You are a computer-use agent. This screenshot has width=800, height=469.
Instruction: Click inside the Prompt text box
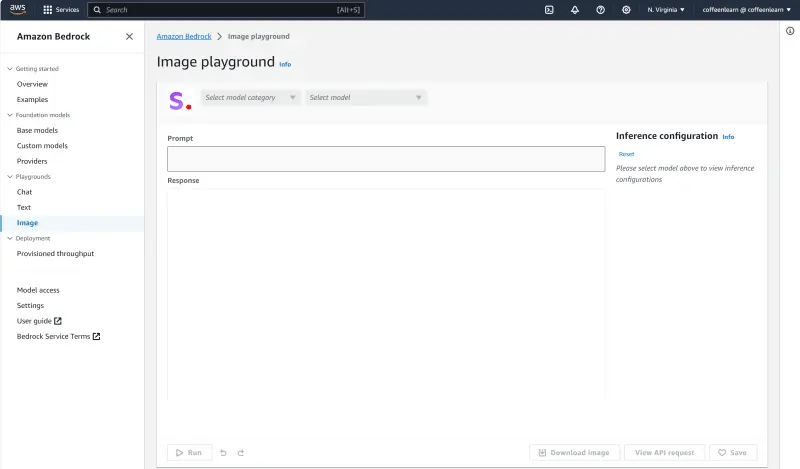(386, 159)
